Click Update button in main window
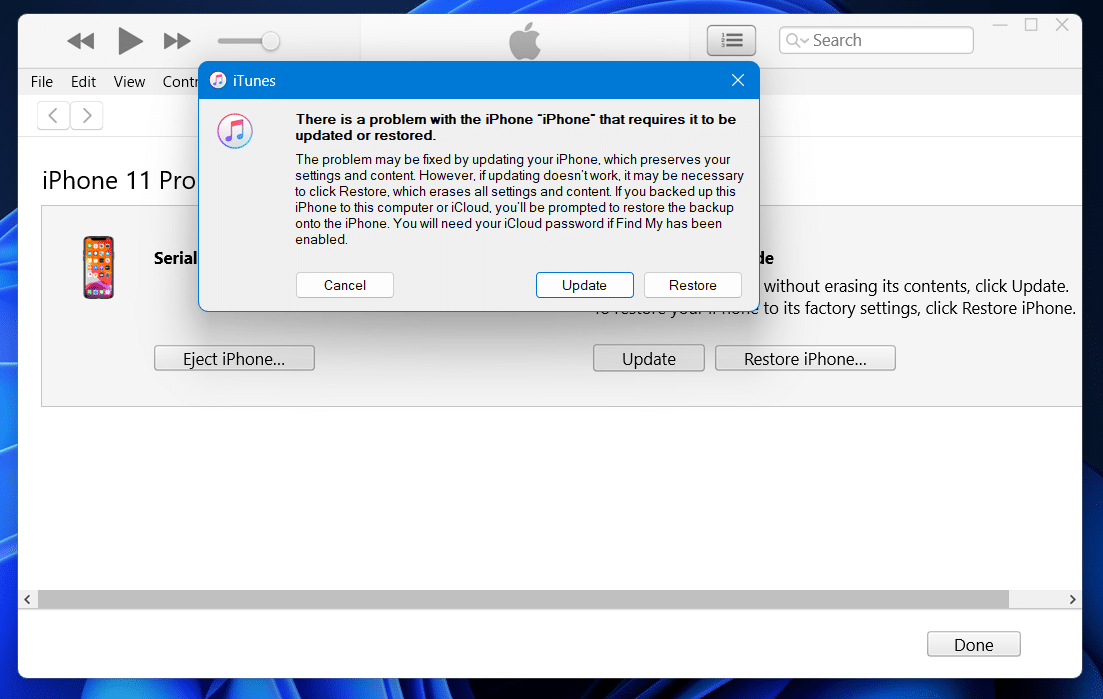Image resolution: width=1103 pixels, height=699 pixels. click(649, 358)
